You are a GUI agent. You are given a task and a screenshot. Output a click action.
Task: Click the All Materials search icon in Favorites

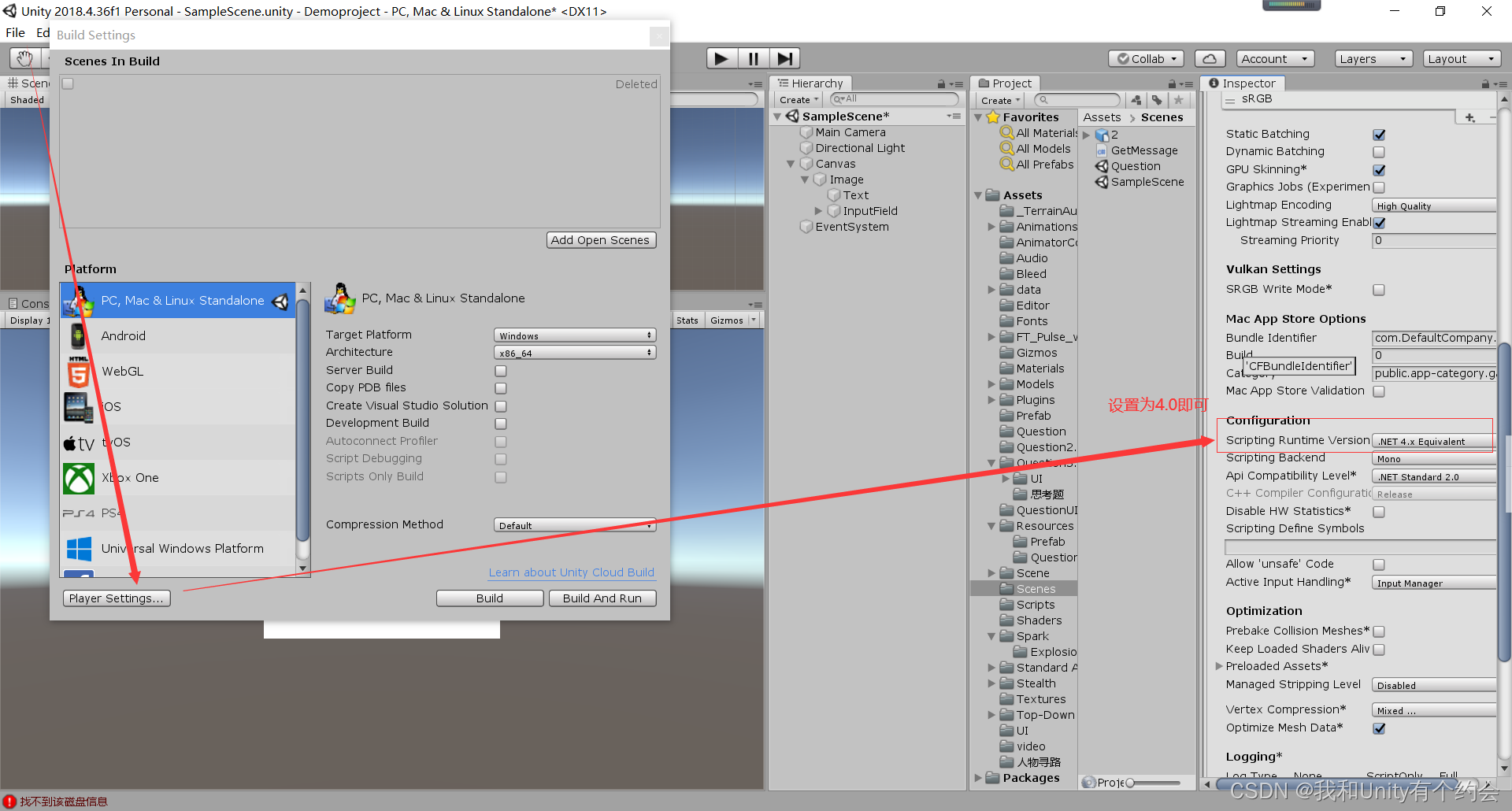tap(1006, 133)
